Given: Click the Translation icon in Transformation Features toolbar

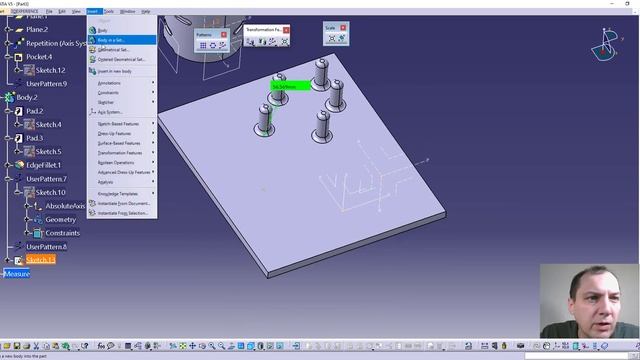Looking at the screenshot, I should point(250,41).
